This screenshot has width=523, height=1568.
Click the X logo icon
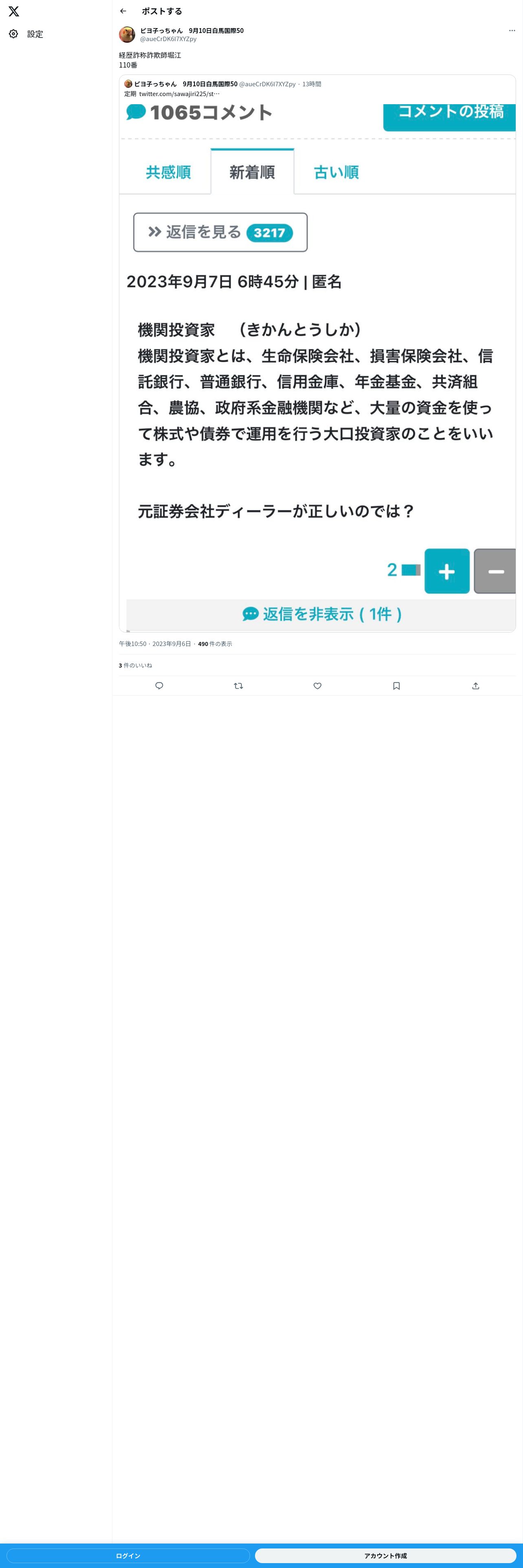14,11
